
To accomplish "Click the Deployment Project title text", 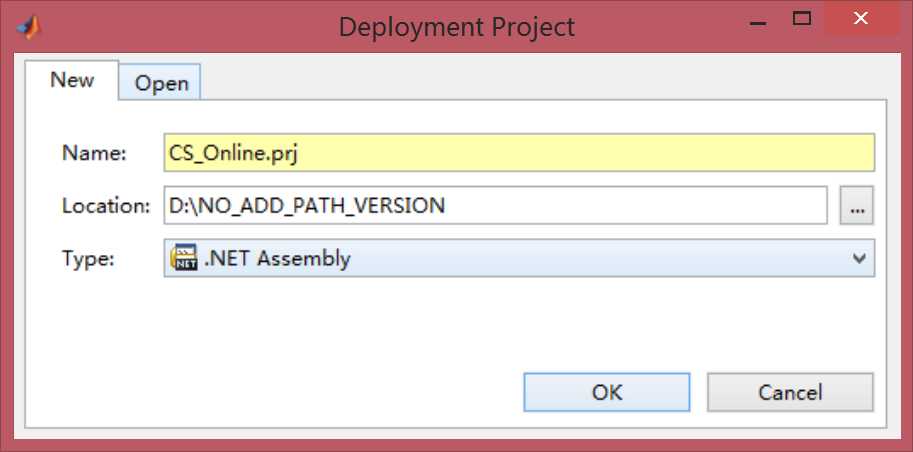I will click(x=456, y=27).
